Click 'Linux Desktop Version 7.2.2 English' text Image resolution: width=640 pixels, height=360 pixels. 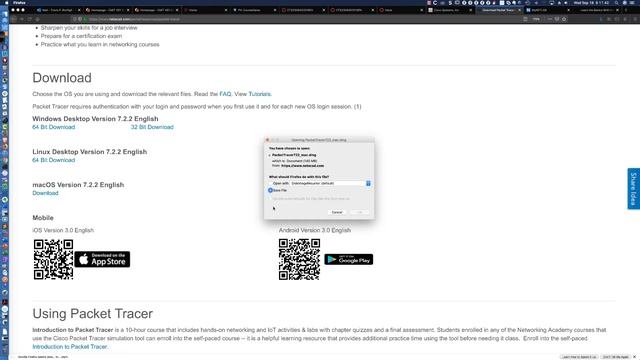[x=89, y=152]
